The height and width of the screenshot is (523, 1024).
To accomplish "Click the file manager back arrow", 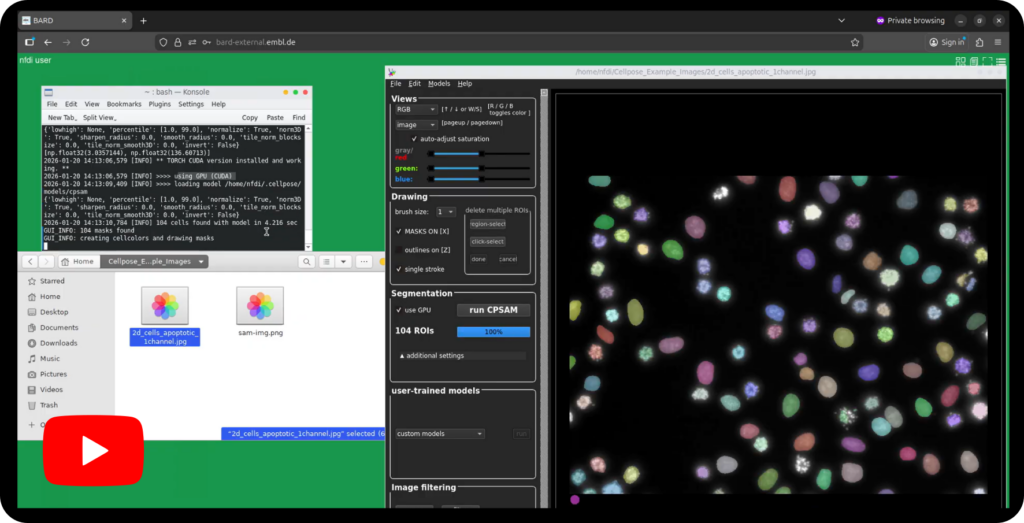I will [x=30, y=261].
